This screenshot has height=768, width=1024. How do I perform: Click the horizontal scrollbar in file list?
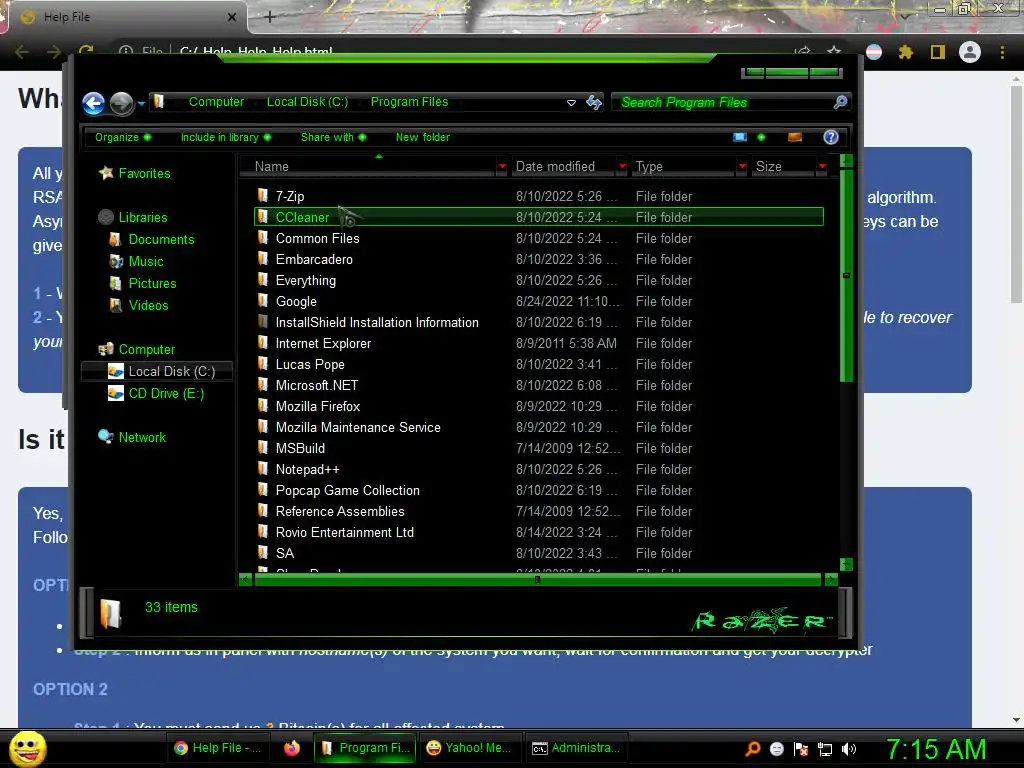pos(537,579)
